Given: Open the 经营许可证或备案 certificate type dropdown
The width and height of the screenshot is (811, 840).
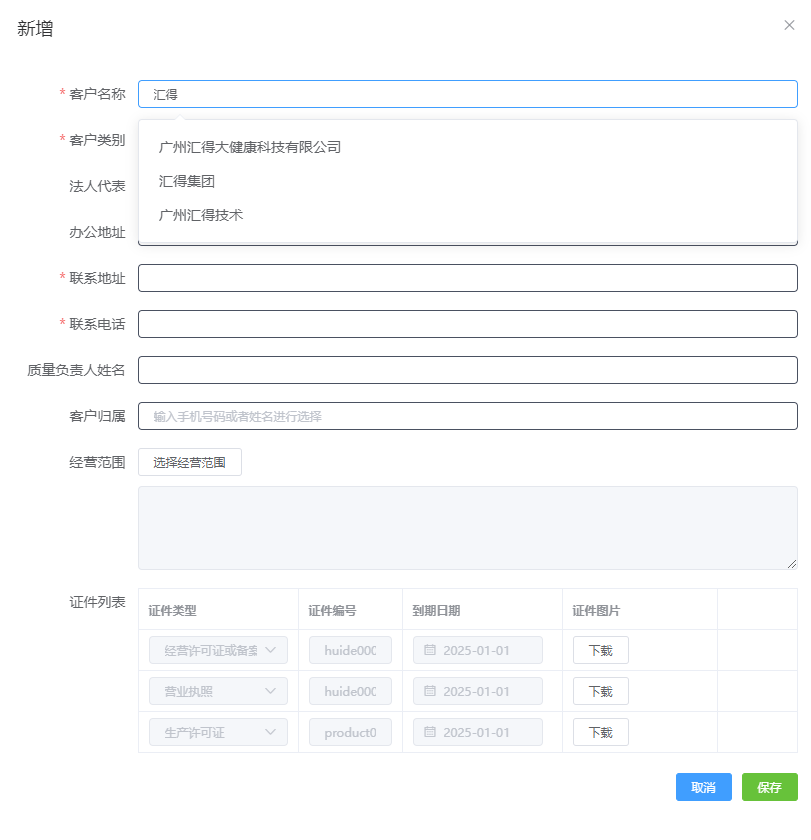Looking at the screenshot, I should (218, 650).
